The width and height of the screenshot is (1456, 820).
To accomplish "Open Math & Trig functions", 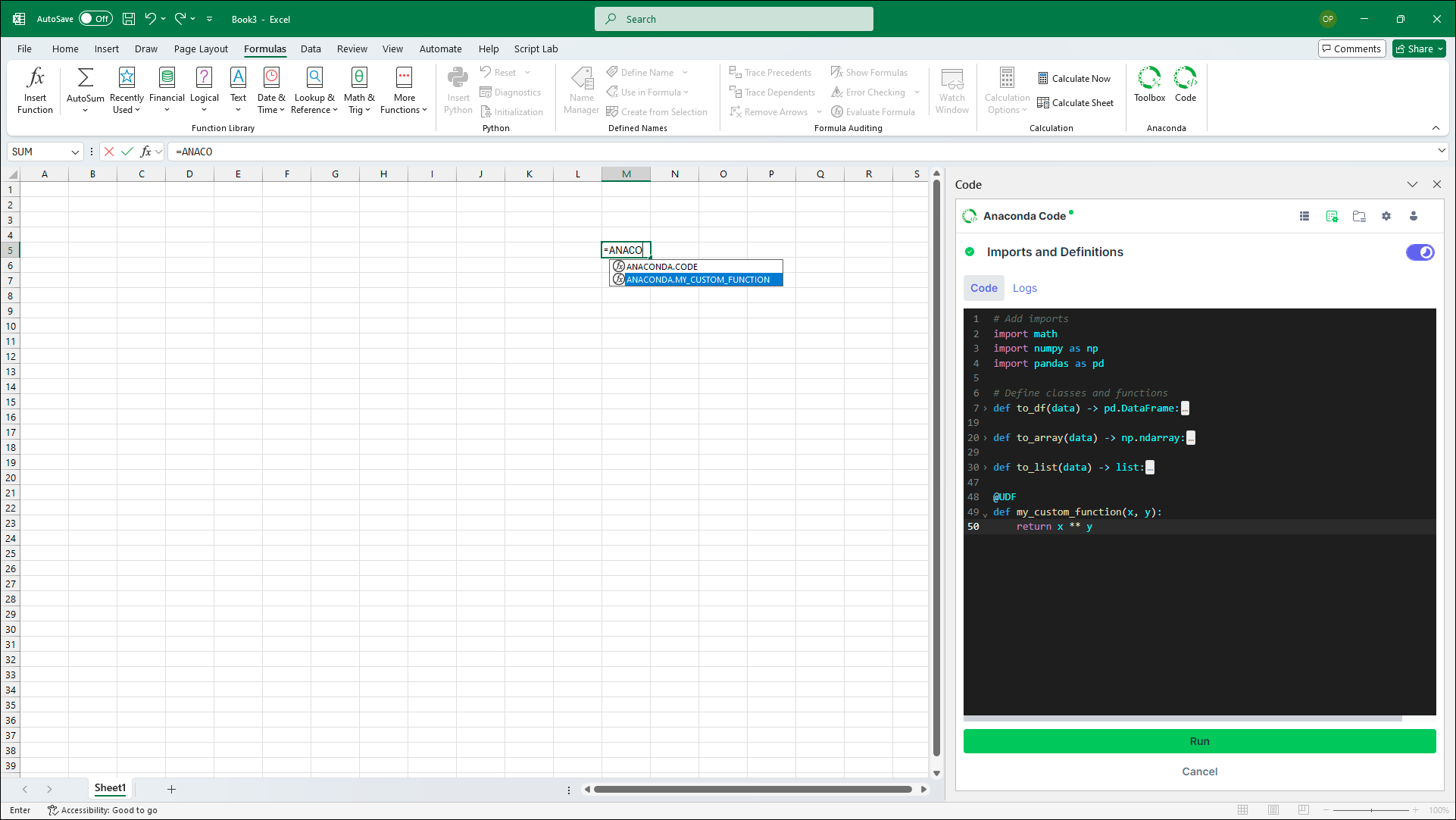I will click(359, 90).
